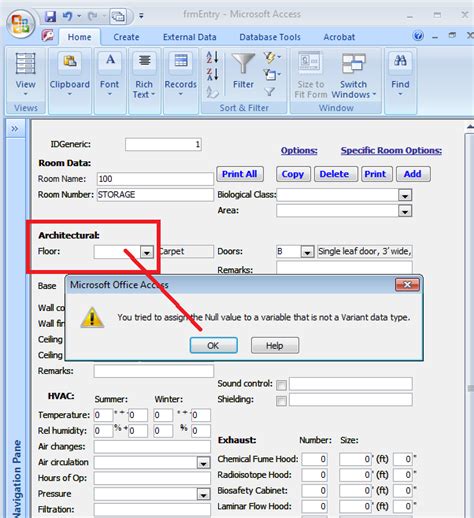Open Records group in ribbon

point(180,75)
